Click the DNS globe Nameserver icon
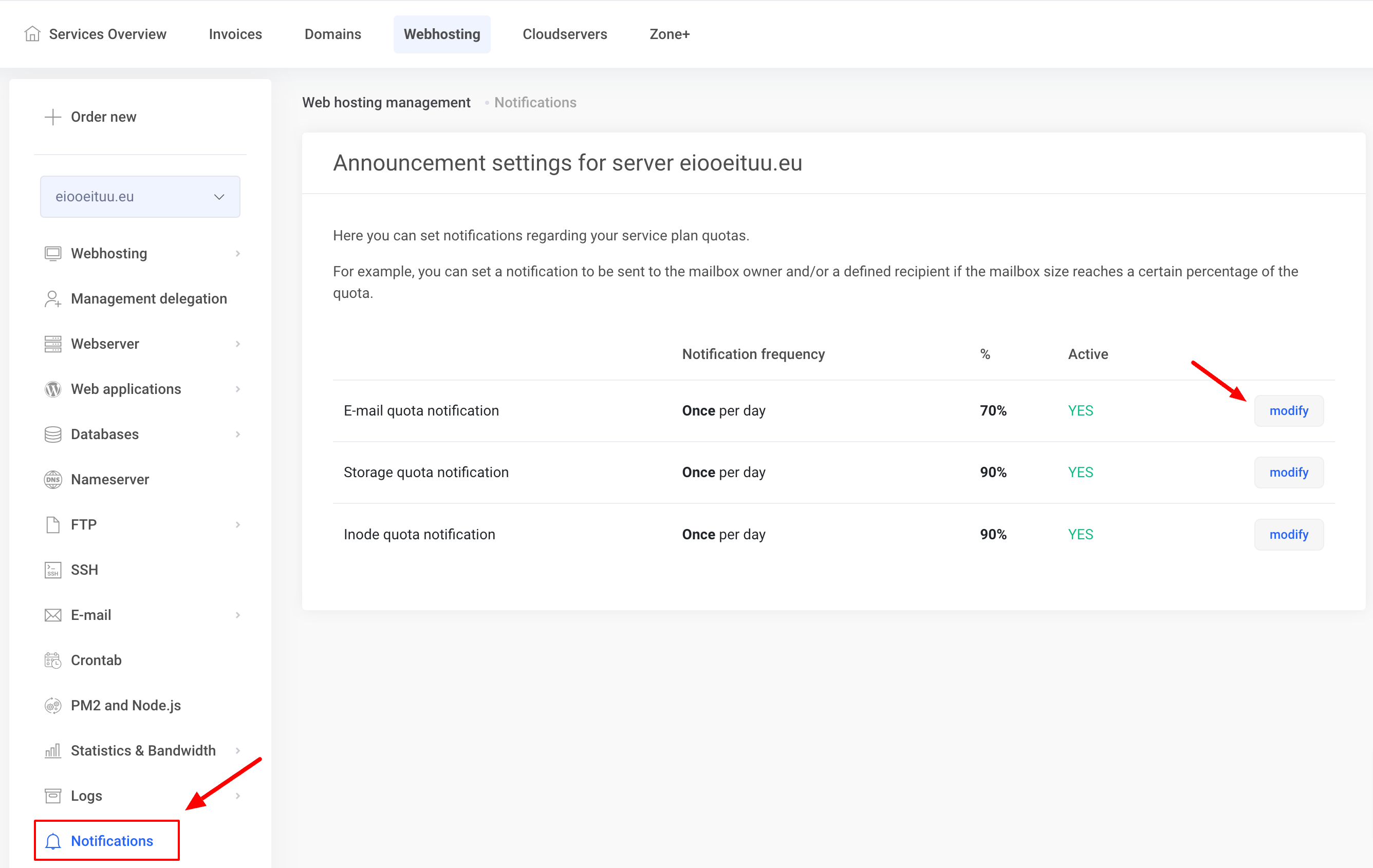Image resolution: width=1373 pixels, height=868 pixels. point(52,479)
